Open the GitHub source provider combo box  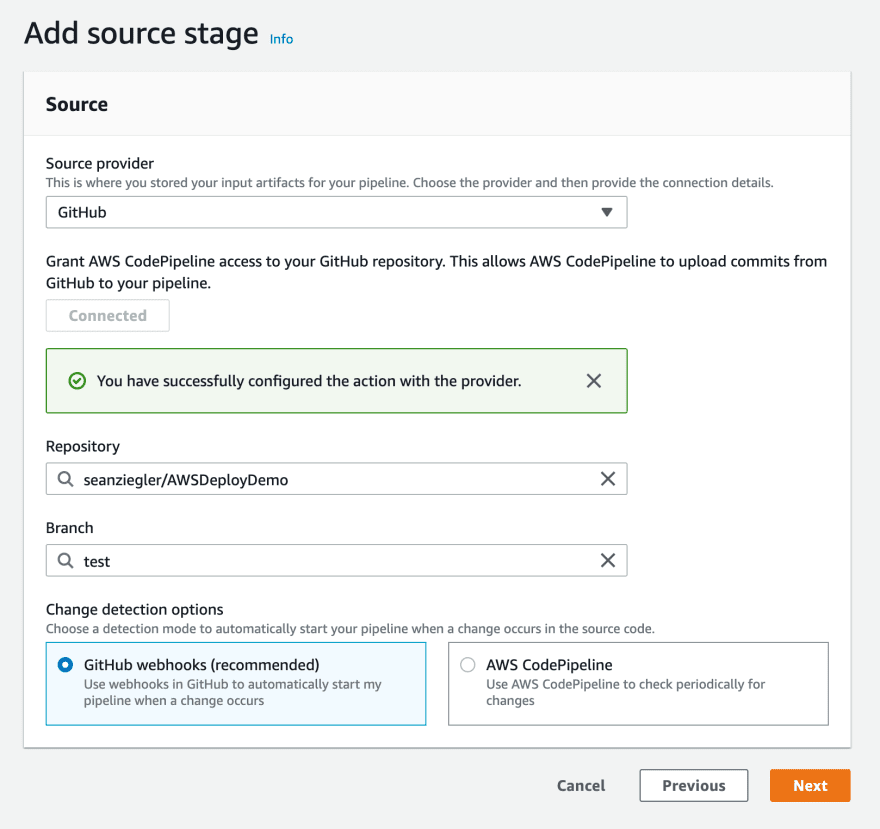tap(337, 212)
